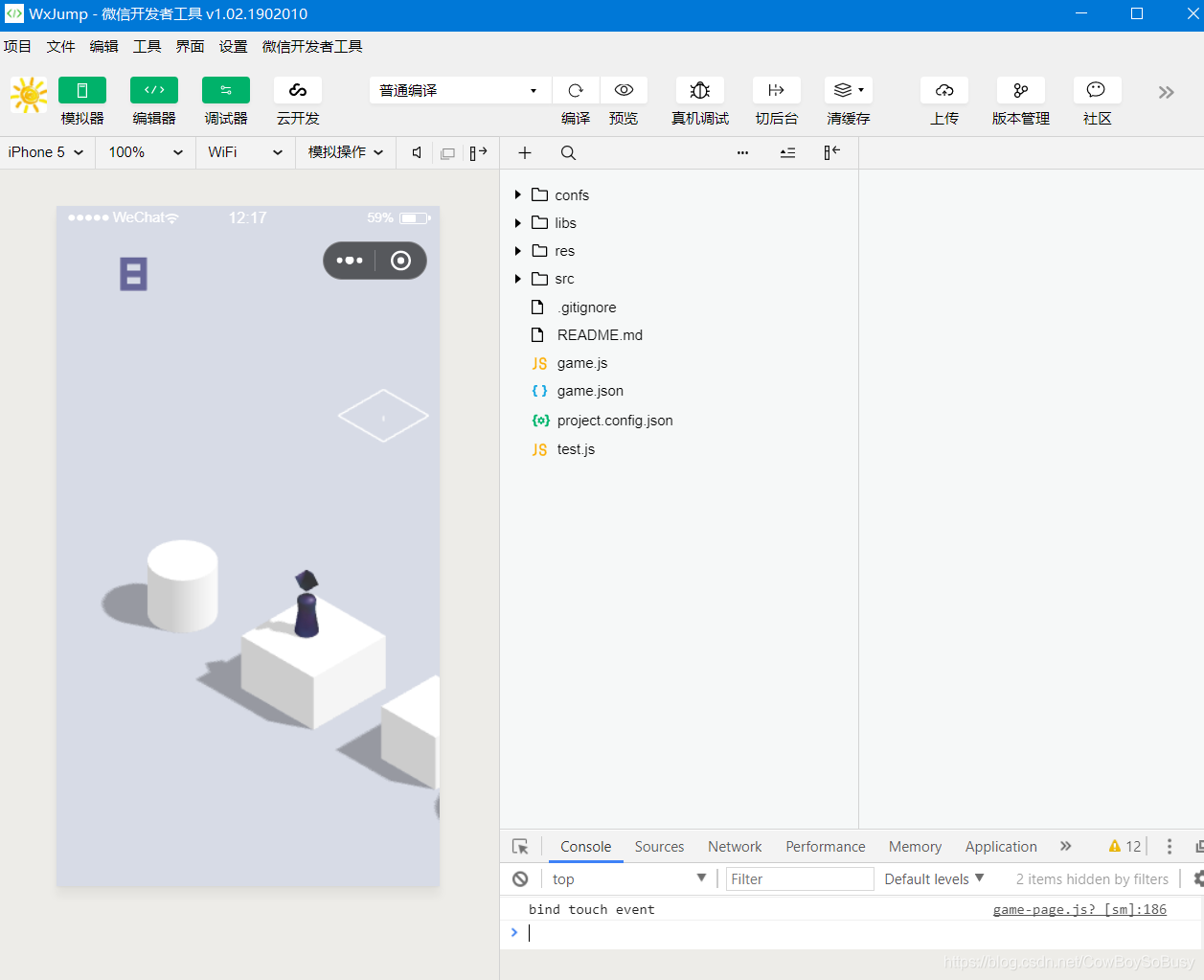This screenshot has width=1204, height=980.
Task: Toggle the editor panel (编辑器)
Action: click(x=154, y=90)
